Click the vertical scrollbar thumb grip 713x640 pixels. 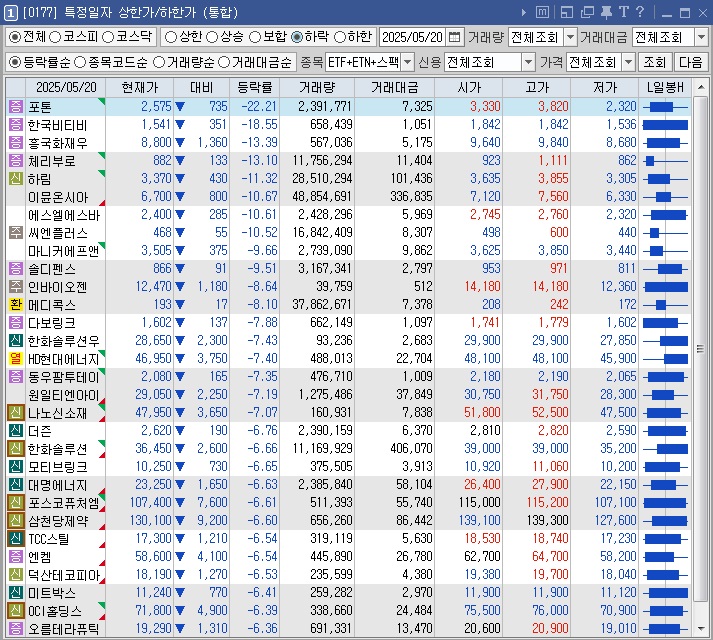pos(700,349)
